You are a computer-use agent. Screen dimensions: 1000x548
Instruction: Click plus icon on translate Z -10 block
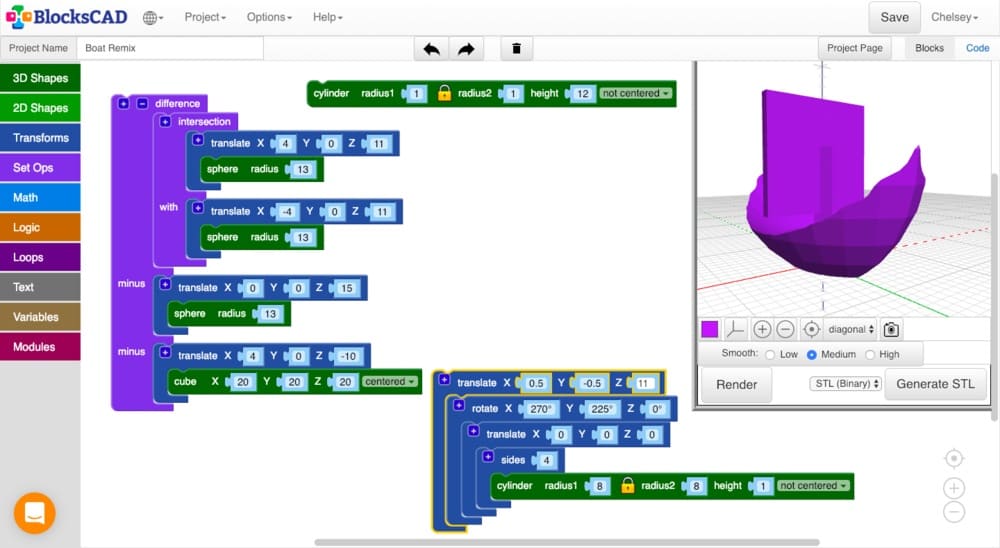pyautogui.click(x=165, y=353)
